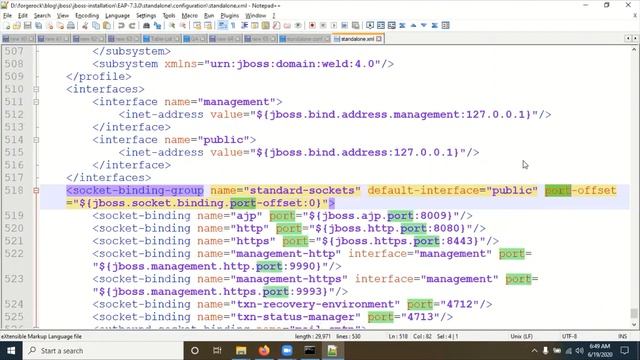This screenshot has height=360, width=640.
Task: Open the Search menu
Action: (42, 16)
